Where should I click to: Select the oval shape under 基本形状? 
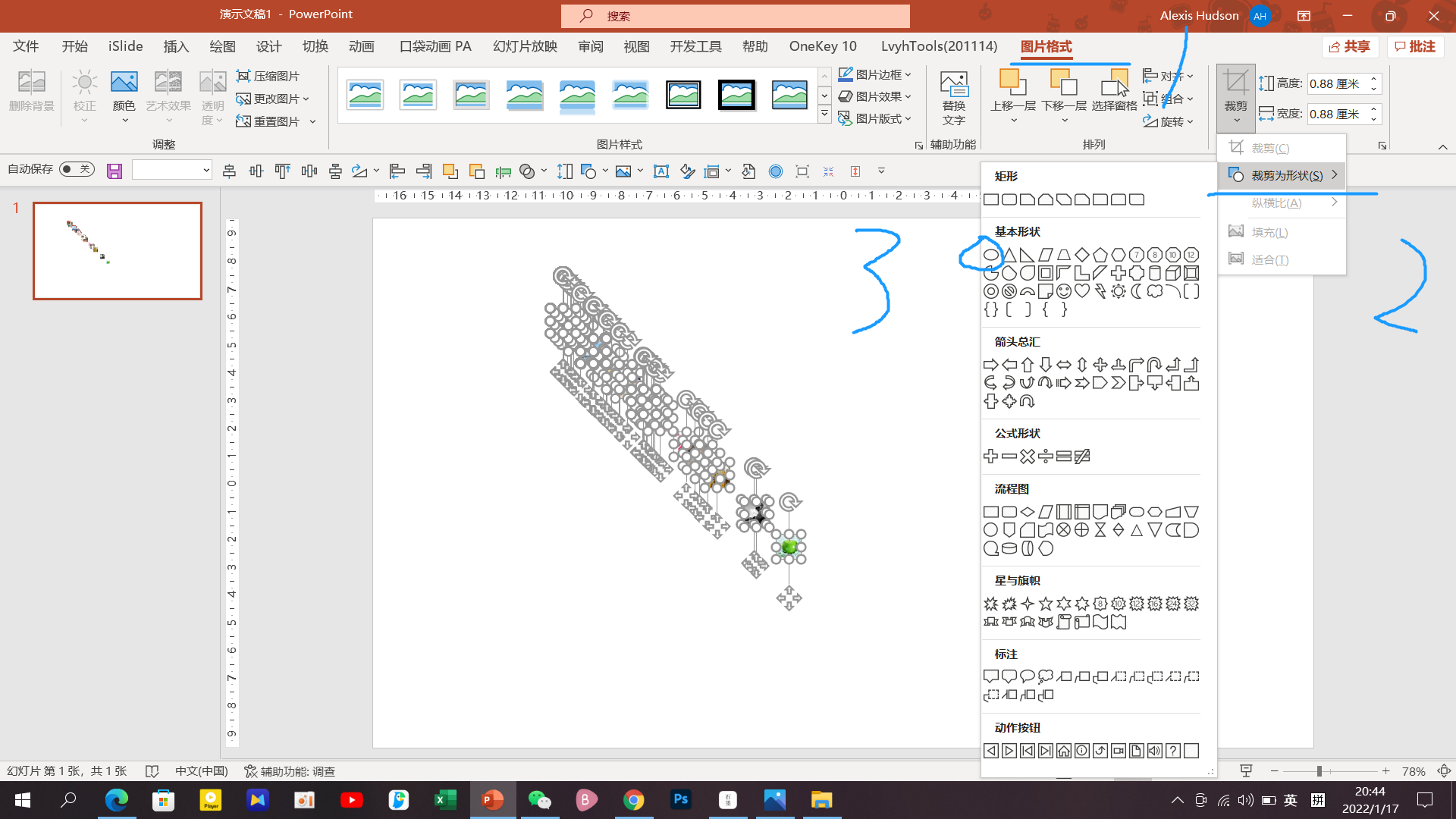point(990,255)
